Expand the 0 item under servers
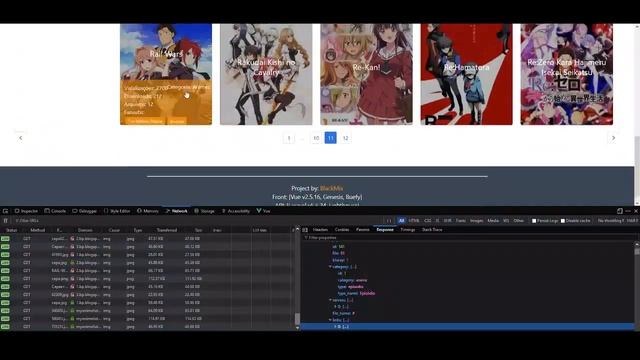Image resolution: width=640 pixels, height=360 pixels. click(x=335, y=307)
